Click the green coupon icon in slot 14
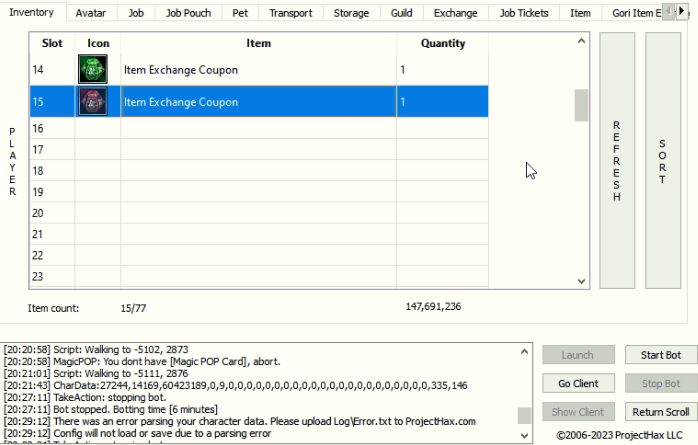 (x=93, y=70)
